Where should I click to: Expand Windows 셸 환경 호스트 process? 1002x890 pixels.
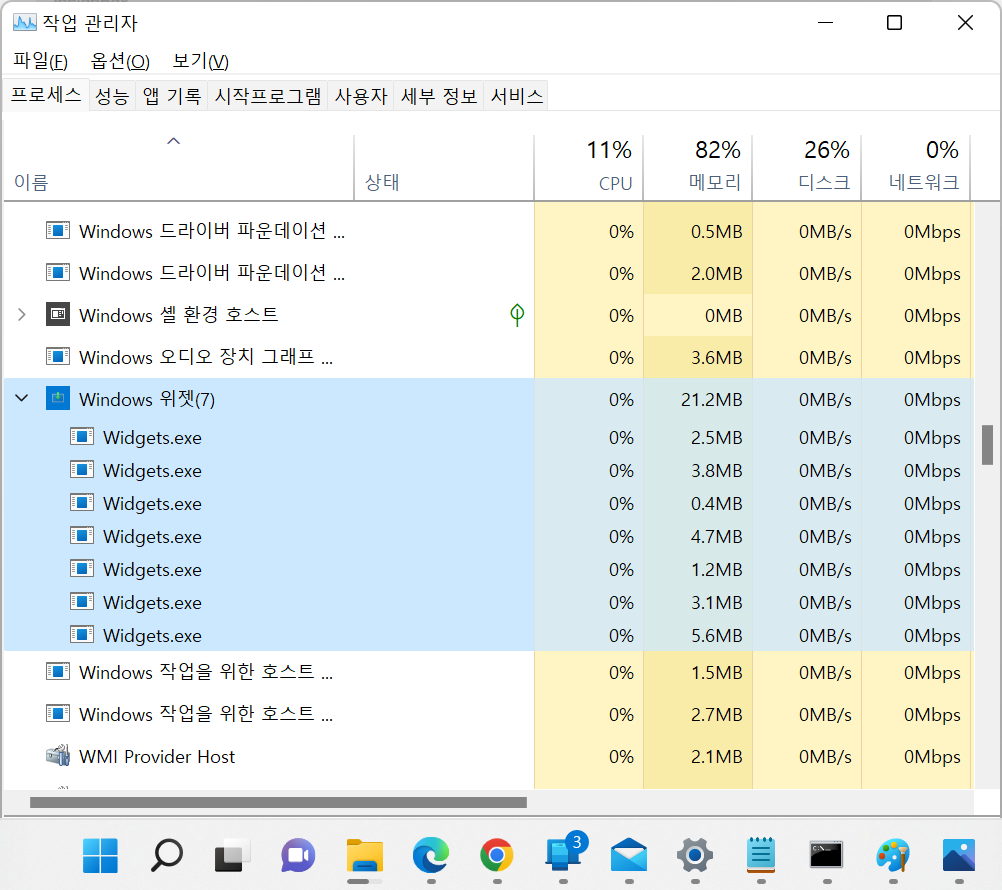[x=22, y=314]
